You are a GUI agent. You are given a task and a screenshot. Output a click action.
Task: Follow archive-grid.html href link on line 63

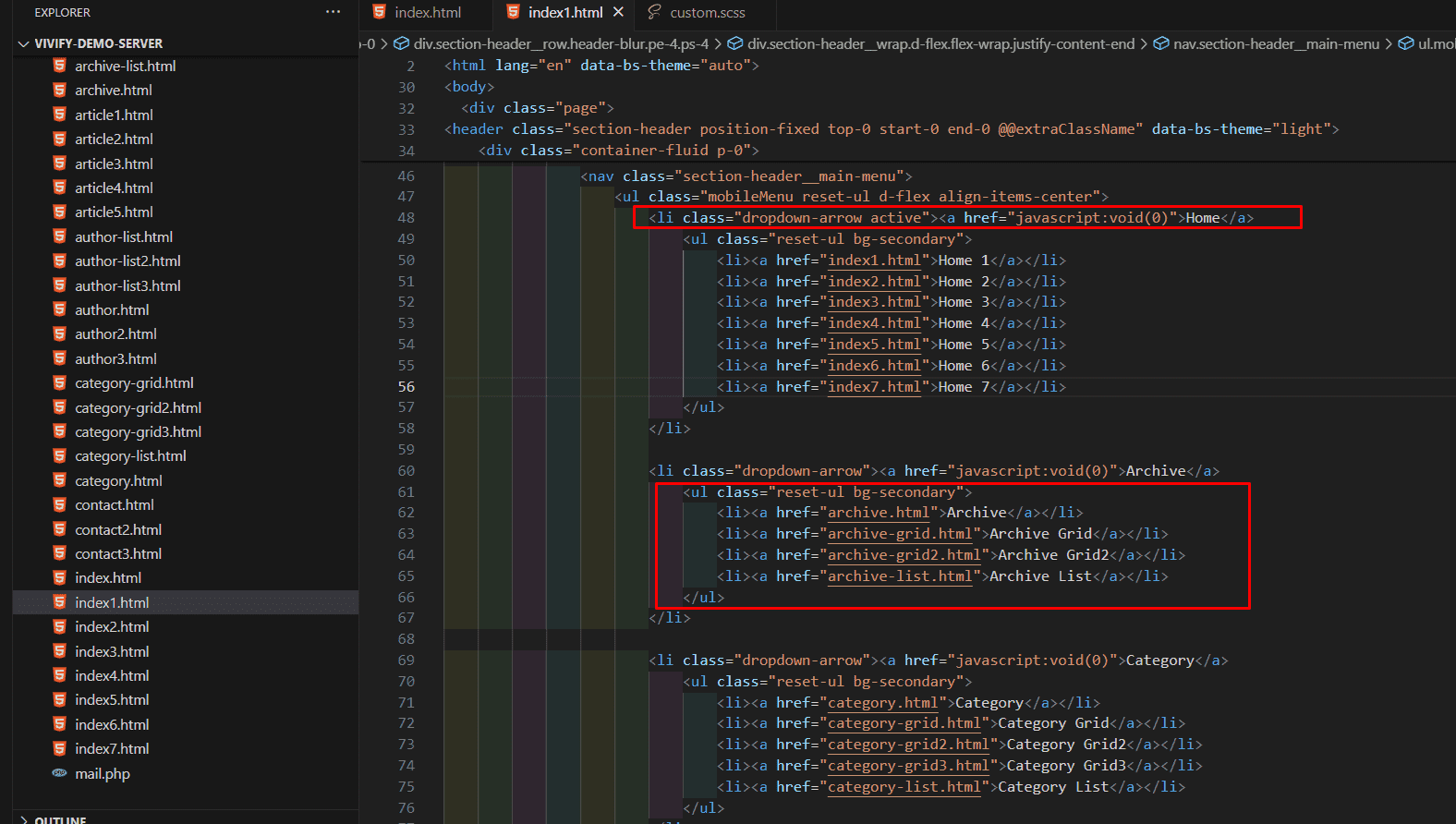tap(900, 534)
